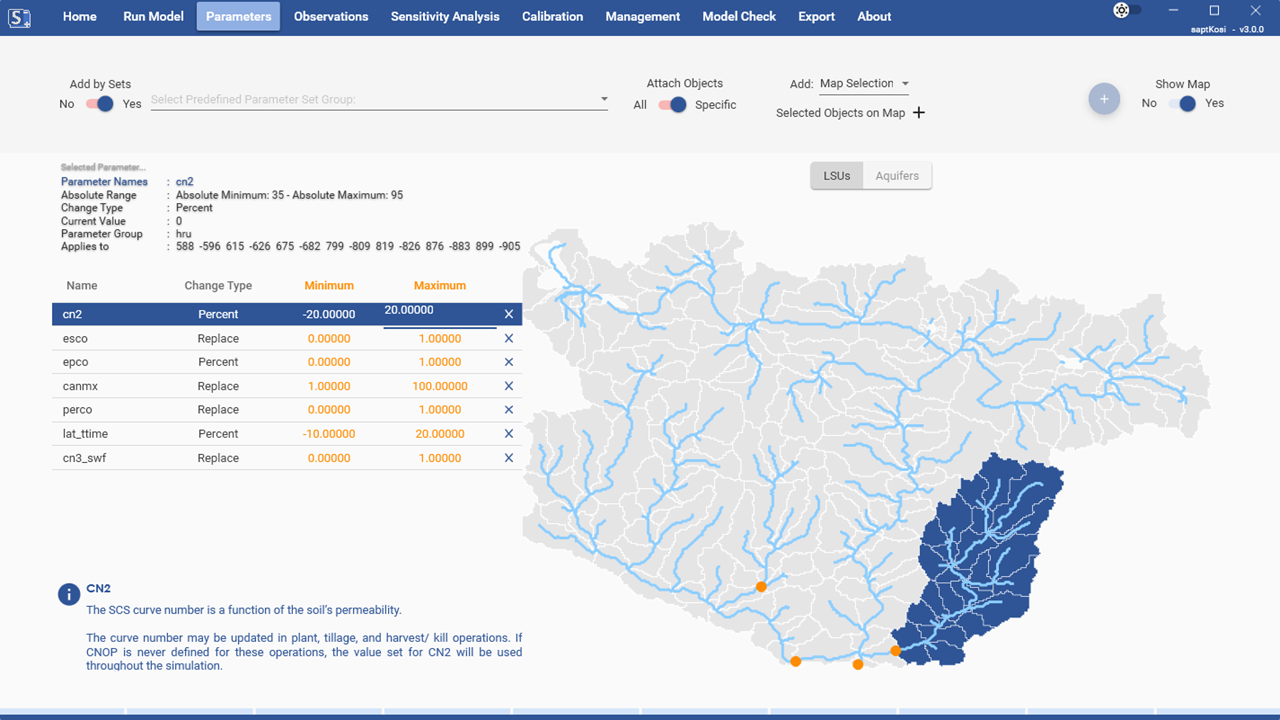Open the Predefined Parameter Set Group dropdown

(379, 99)
